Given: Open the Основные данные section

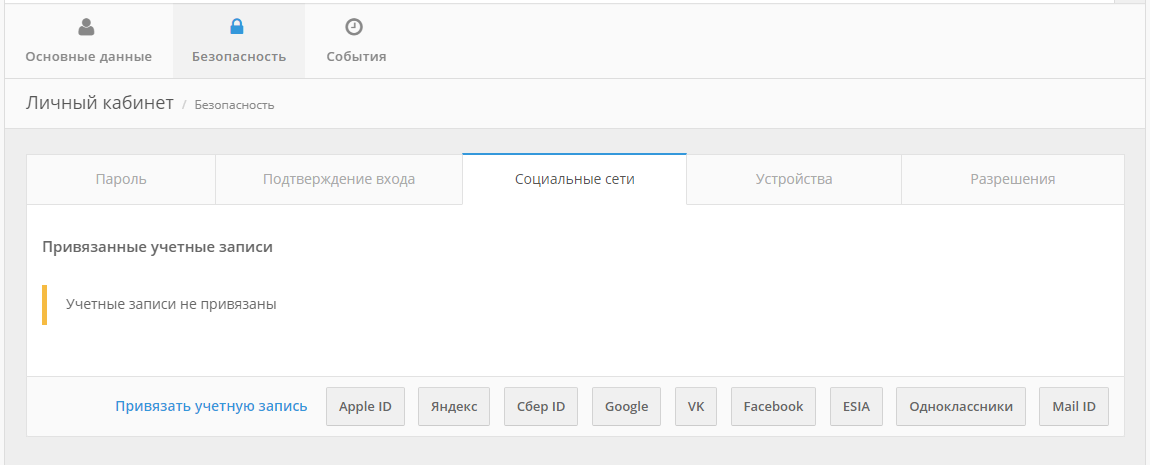Looking at the screenshot, I should 88,56.
